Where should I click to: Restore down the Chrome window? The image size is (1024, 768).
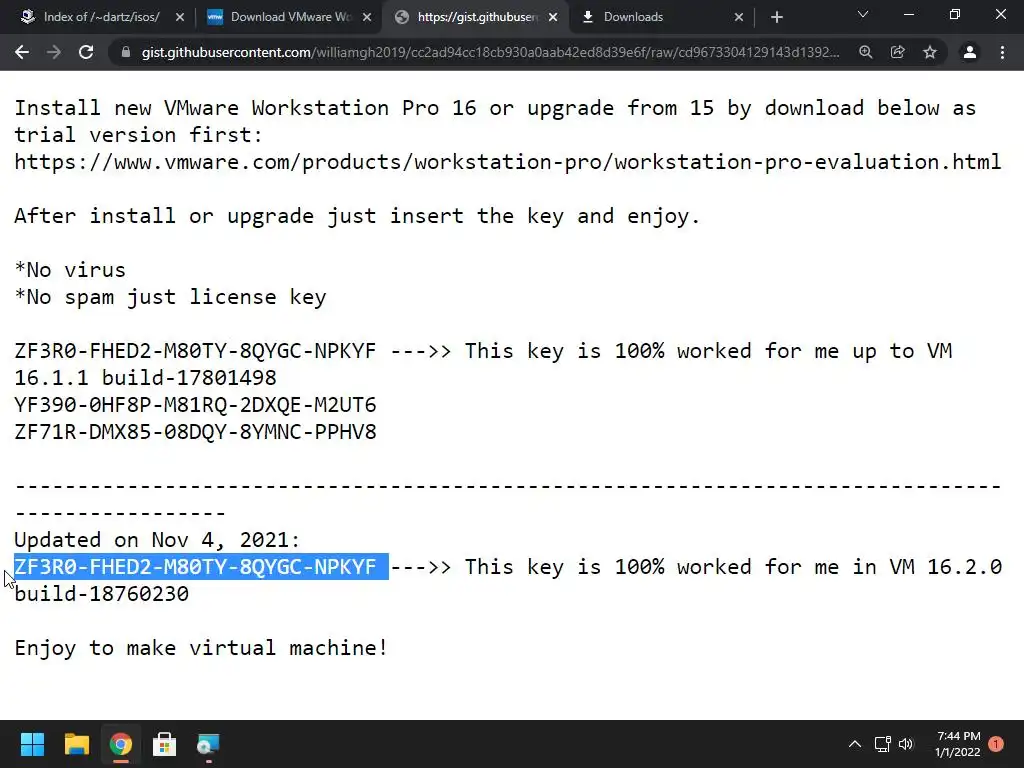[x=955, y=14]
